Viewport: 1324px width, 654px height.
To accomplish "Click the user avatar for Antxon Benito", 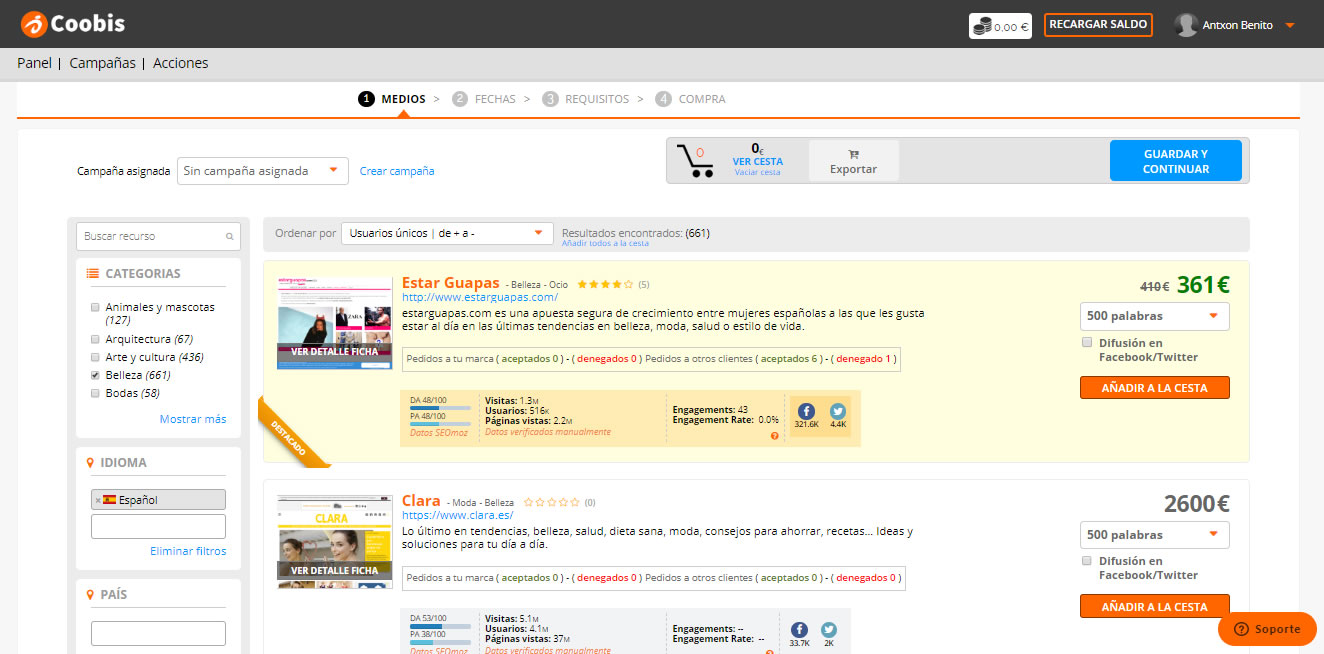I will (1186, 24).
